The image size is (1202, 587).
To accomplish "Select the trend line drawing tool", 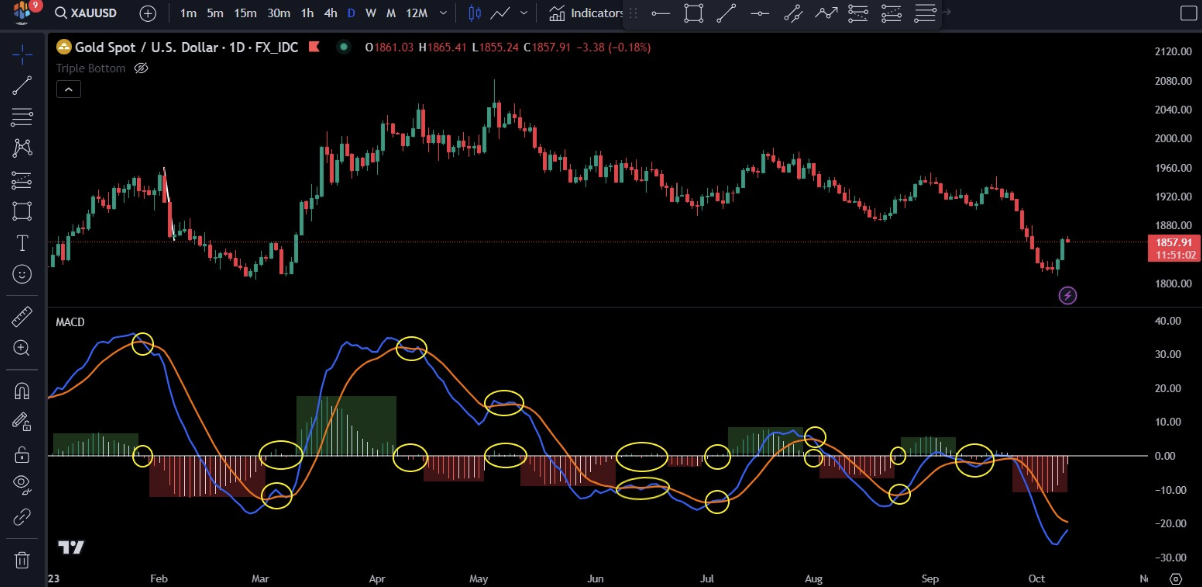I will pyautogui.click(x=21, y=85).
